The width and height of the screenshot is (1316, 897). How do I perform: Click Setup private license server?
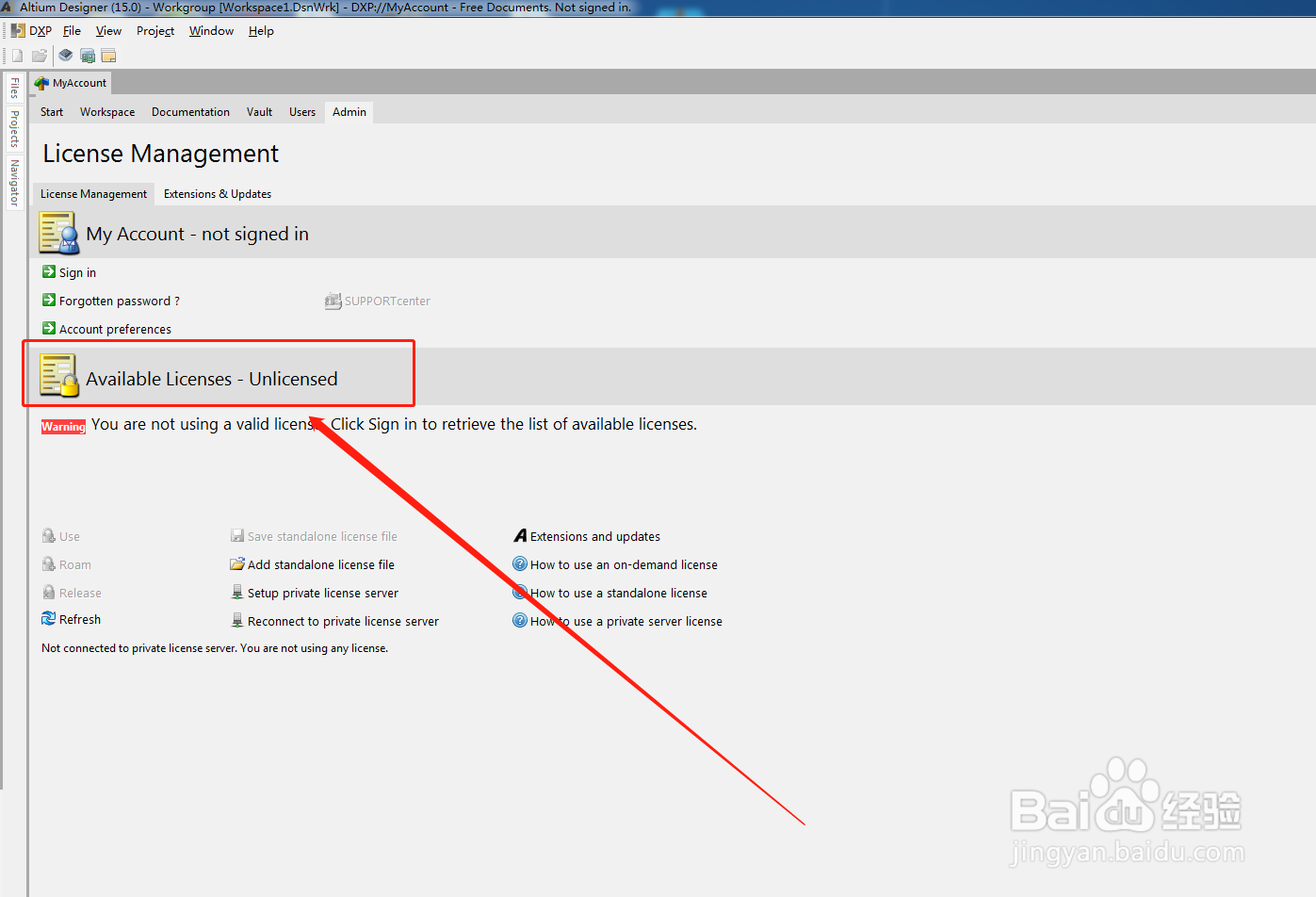[323, 594]
